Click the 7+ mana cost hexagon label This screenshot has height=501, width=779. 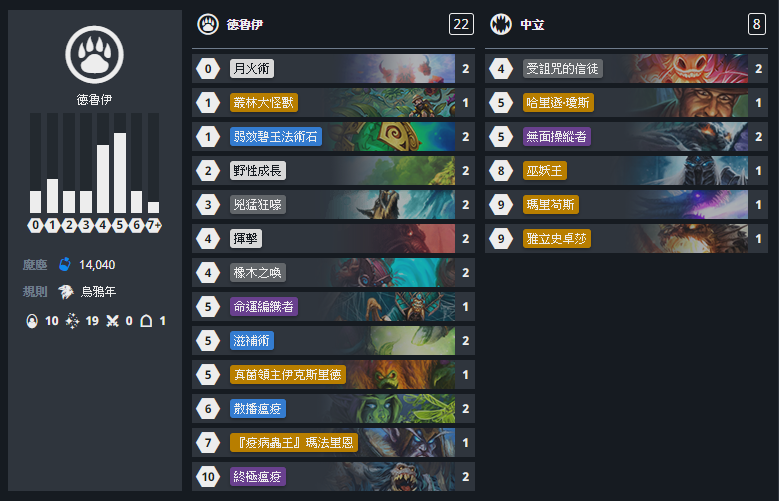tap(154, 225)
